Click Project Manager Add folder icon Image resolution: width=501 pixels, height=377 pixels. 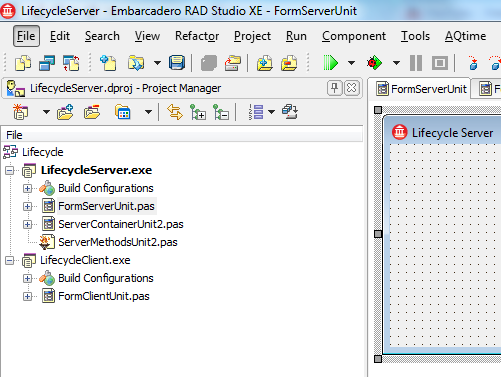65,112
